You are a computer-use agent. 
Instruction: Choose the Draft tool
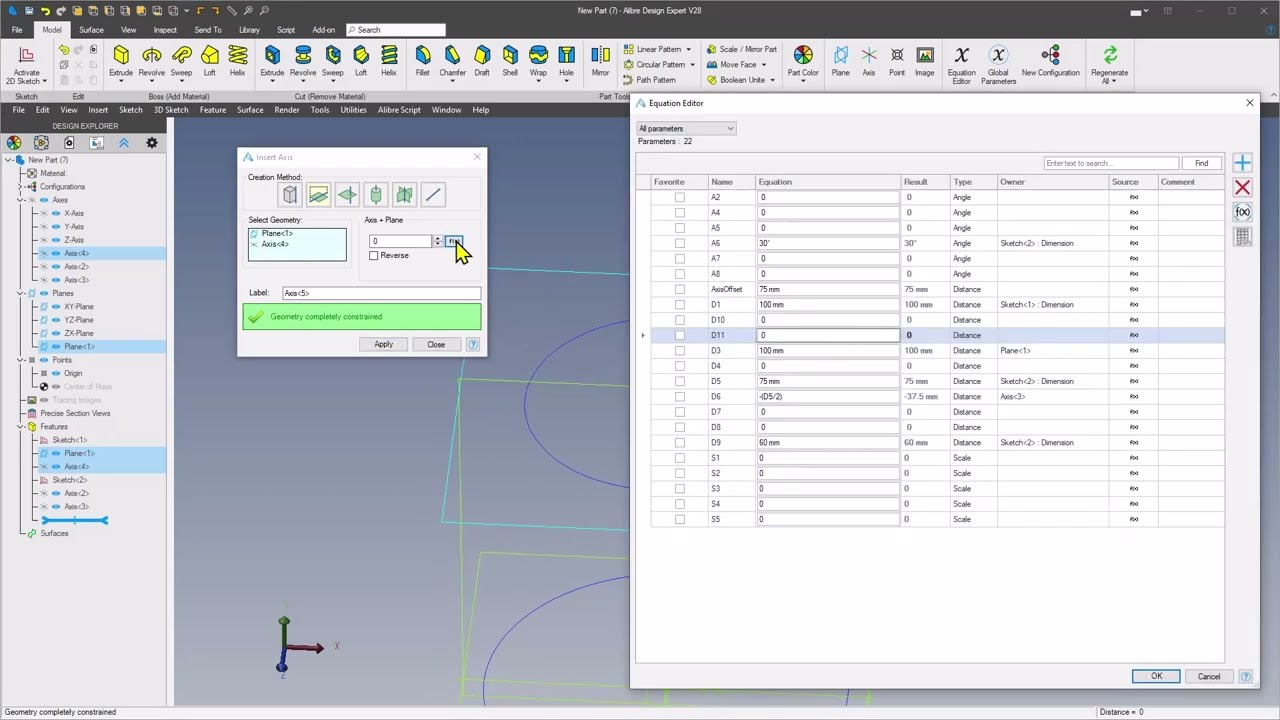[x=482, y=60]
